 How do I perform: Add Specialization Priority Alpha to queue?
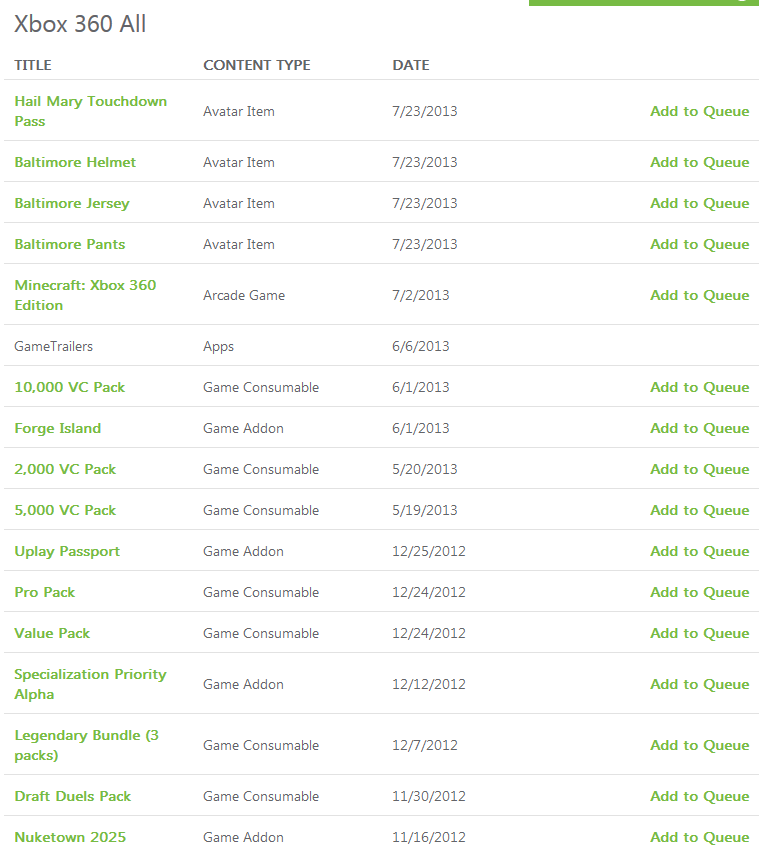click(699, 684)
